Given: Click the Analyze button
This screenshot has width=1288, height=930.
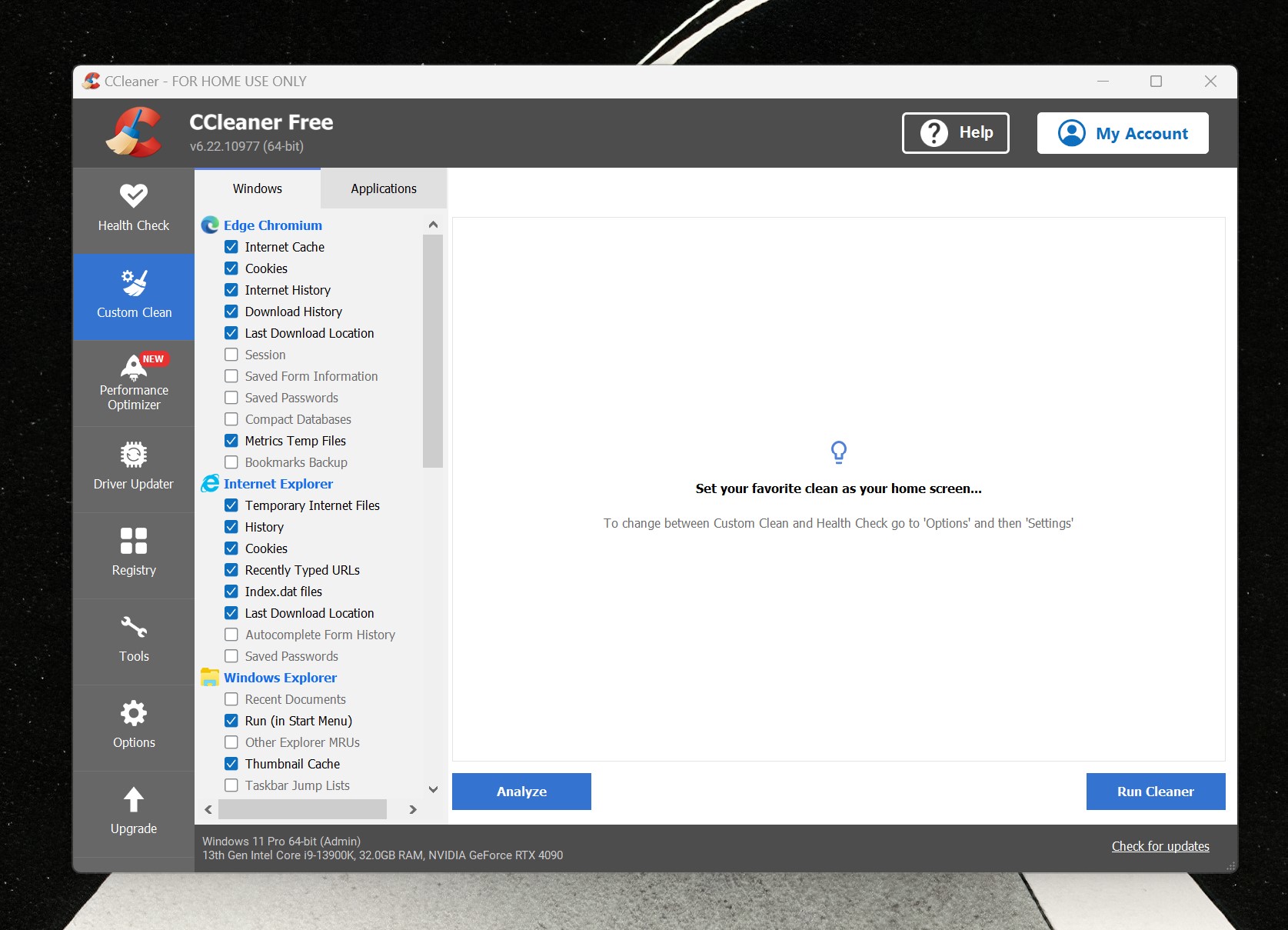Looking at the screenshot, I should [521, 792].
